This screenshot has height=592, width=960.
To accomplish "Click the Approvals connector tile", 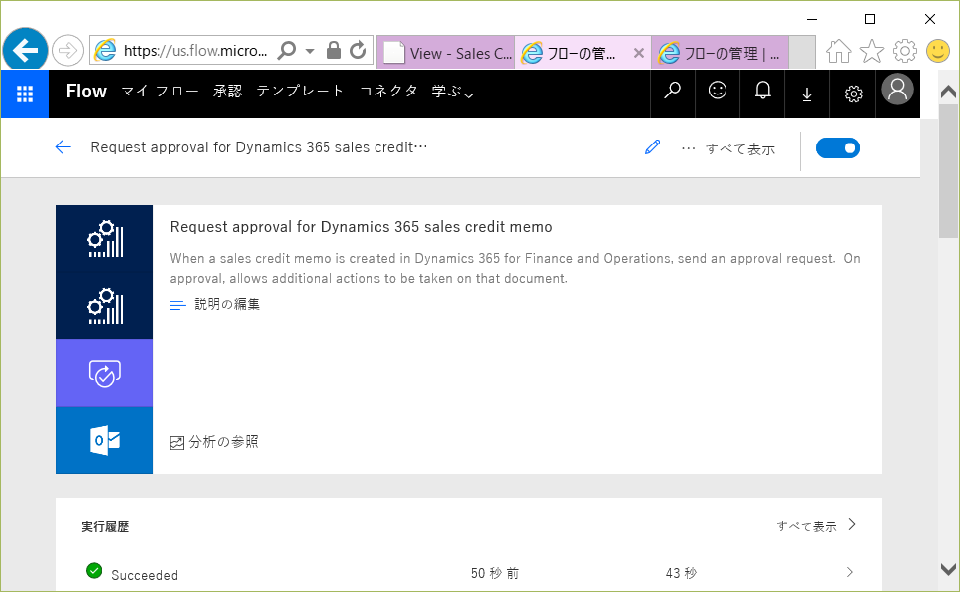I will [x=105, y=373].
